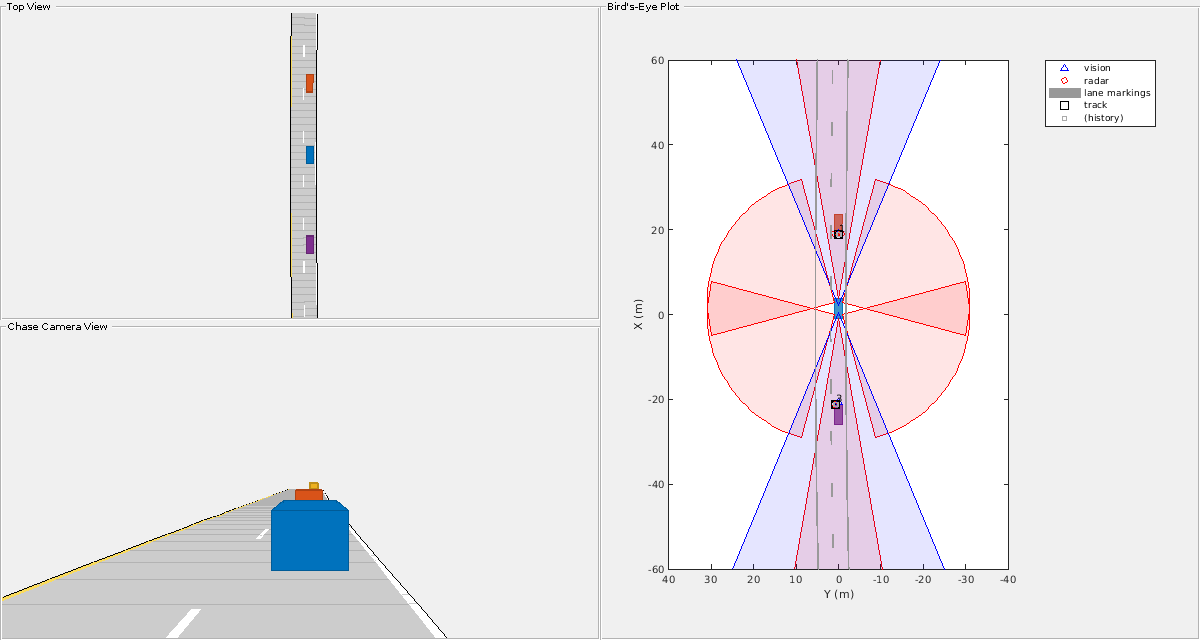
Task: Click the Y (m) axis label
Action: pos(838,594)
